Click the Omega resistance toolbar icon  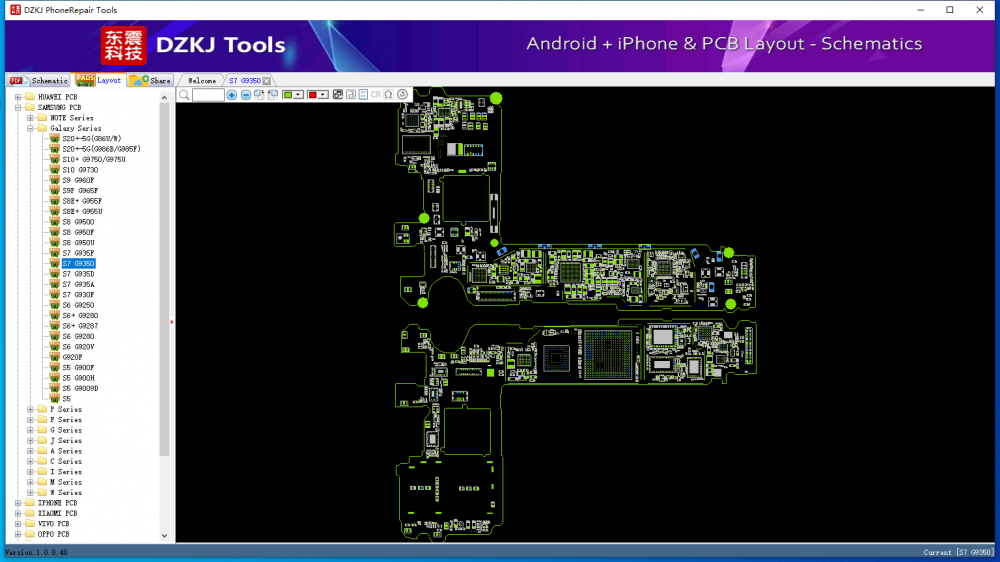click(388, 95)
